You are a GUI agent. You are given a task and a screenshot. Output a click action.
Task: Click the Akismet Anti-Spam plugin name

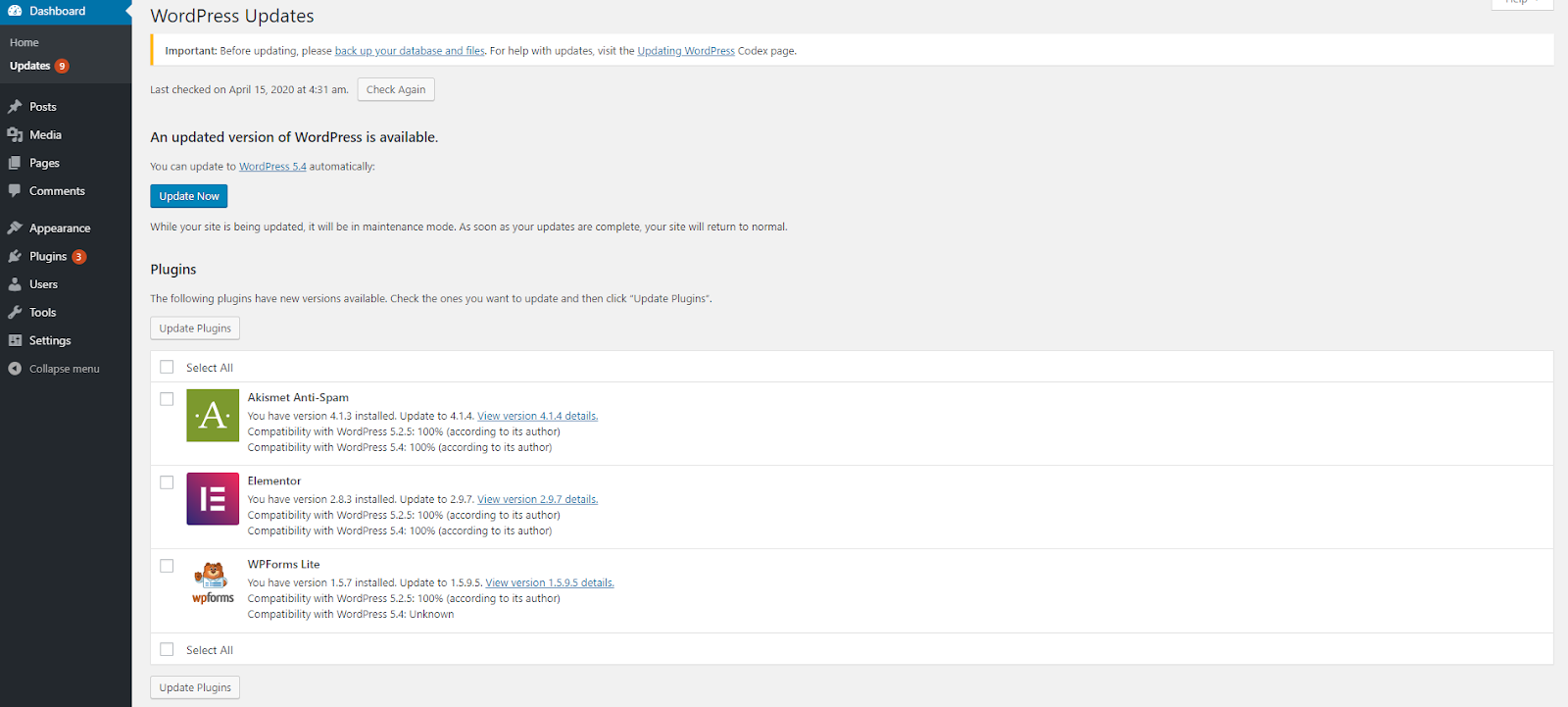coord(298,397)
